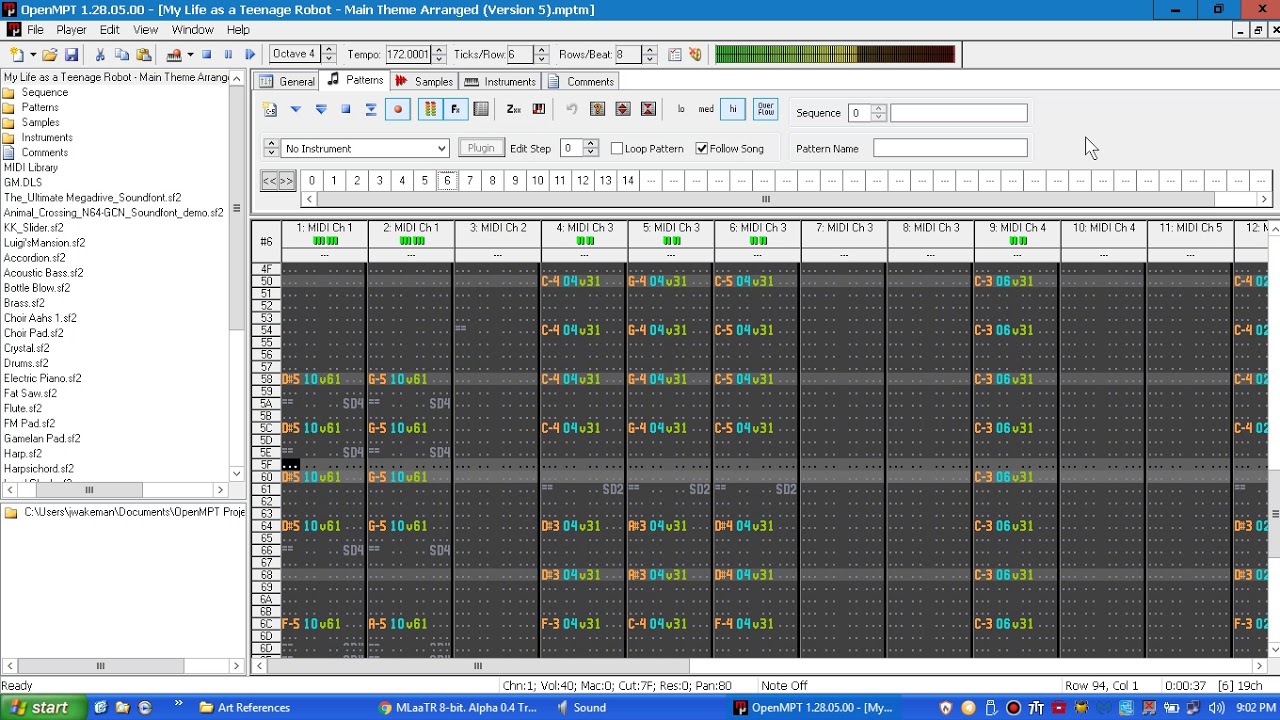Screen dimensions: 1280x720
Task: Set pattern detail to lo
Action: pos(681,110)
